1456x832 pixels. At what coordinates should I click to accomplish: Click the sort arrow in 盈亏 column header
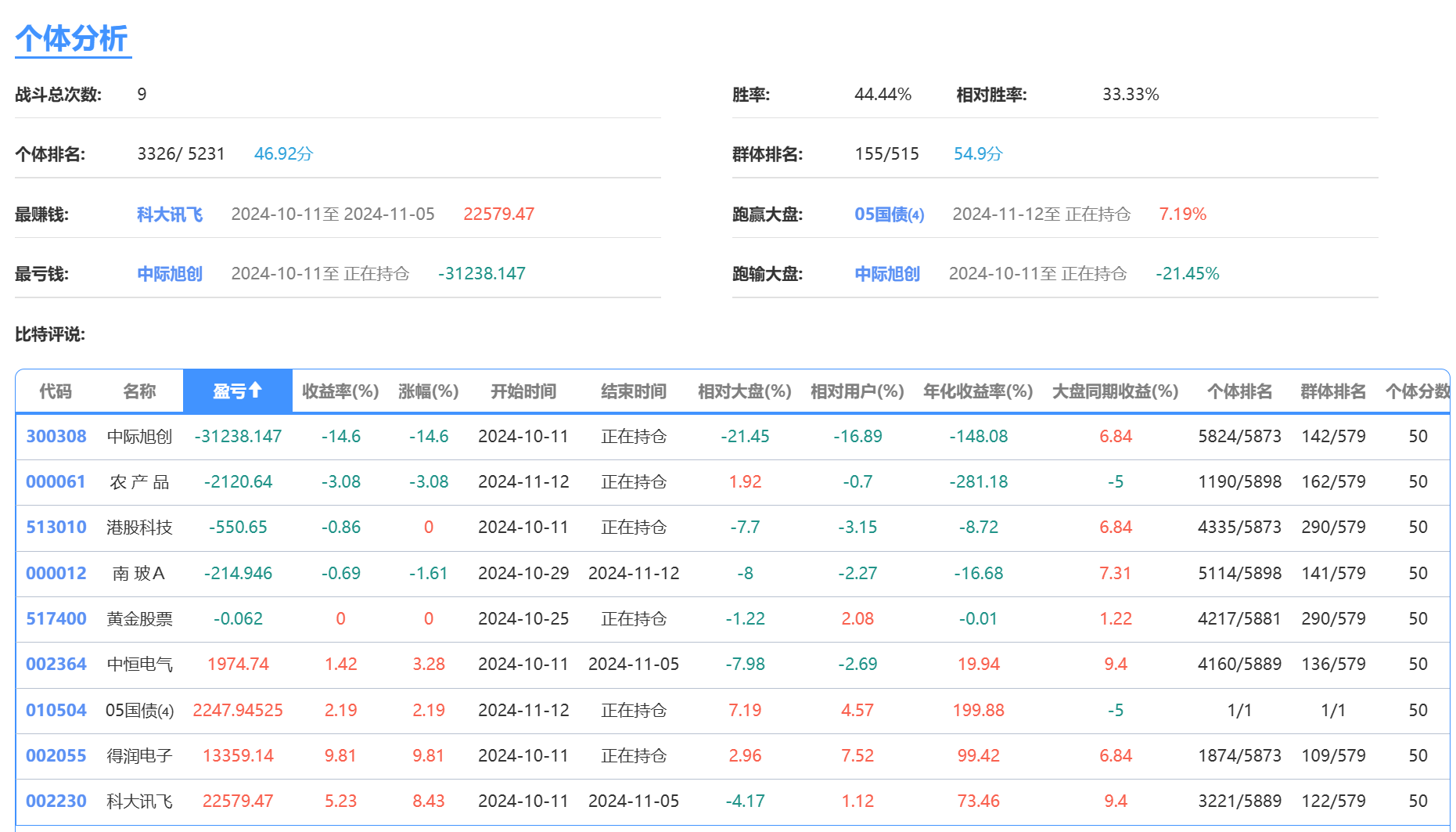pos(255,390)
